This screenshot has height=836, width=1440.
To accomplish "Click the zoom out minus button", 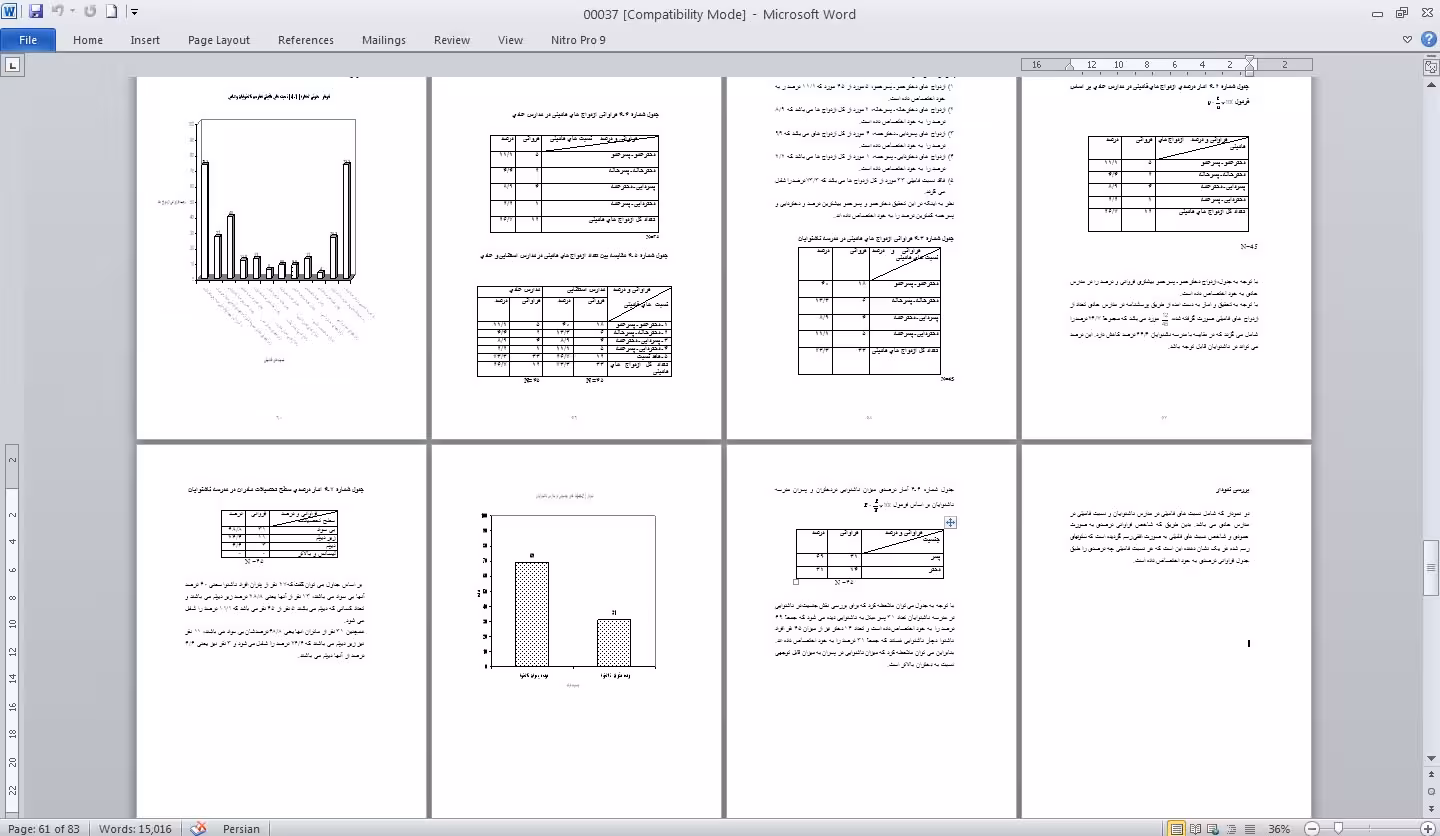I will coord(1311,829).
